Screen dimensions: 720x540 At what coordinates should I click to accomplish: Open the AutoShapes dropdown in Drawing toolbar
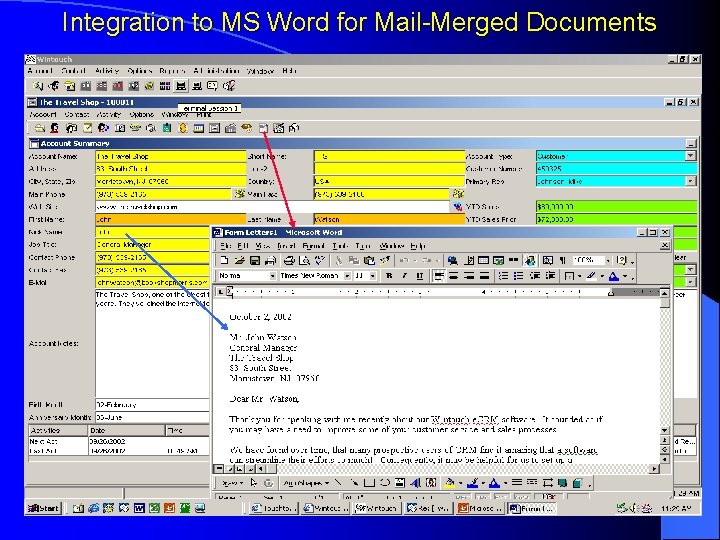306,483
